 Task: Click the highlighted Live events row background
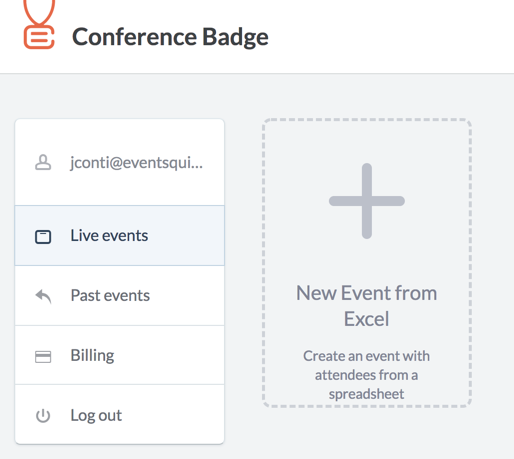tap(187, 236)
